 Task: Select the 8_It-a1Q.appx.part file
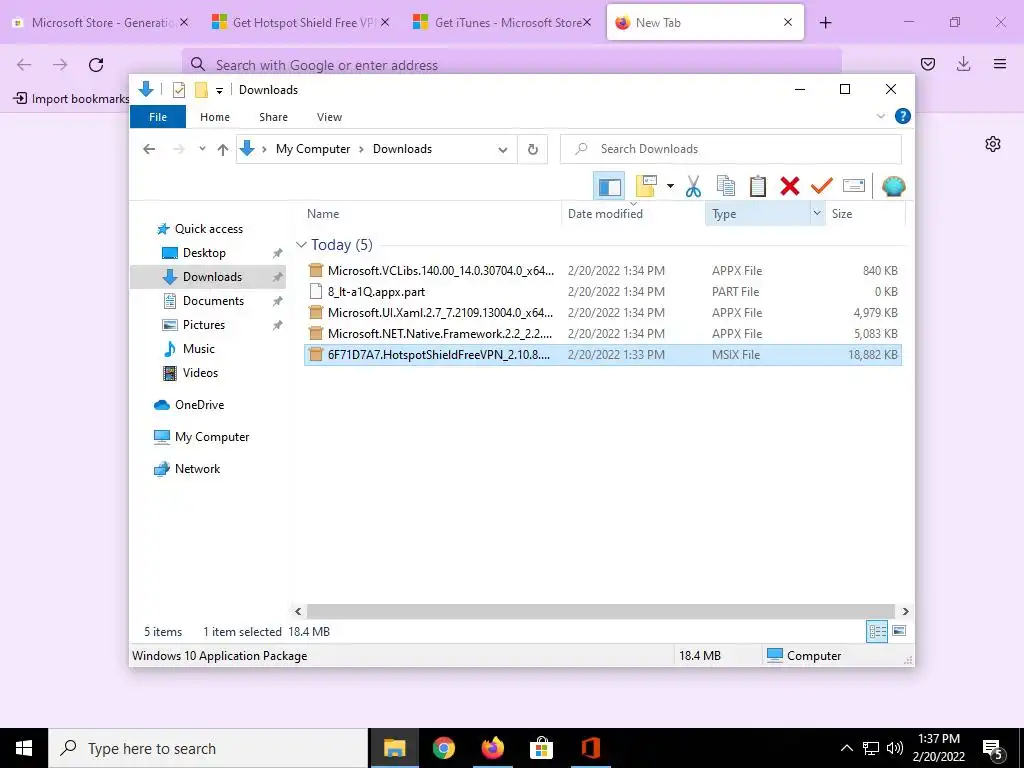point(603,291)
